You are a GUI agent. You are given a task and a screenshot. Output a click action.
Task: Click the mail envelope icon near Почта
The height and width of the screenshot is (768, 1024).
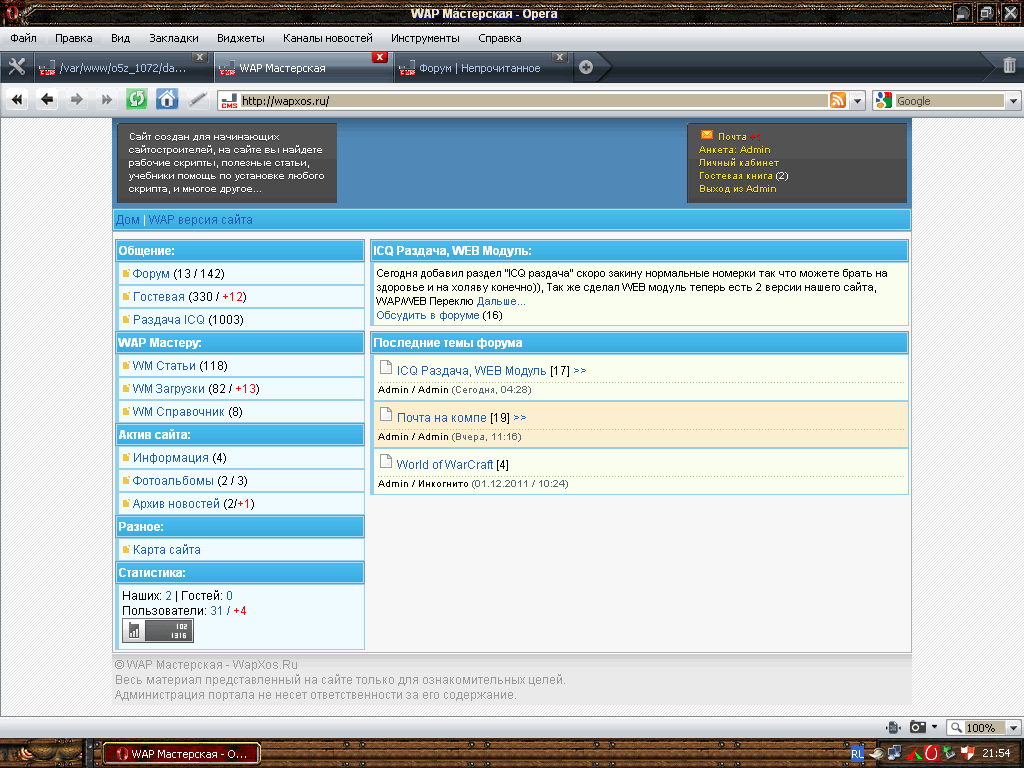pos(707,135)
